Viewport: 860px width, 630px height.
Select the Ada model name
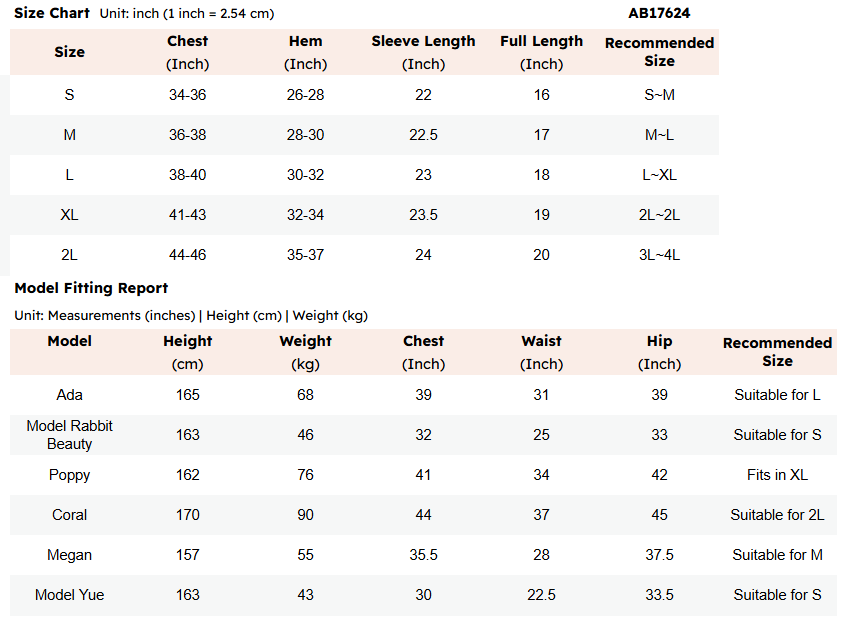(x=69, y=395)
